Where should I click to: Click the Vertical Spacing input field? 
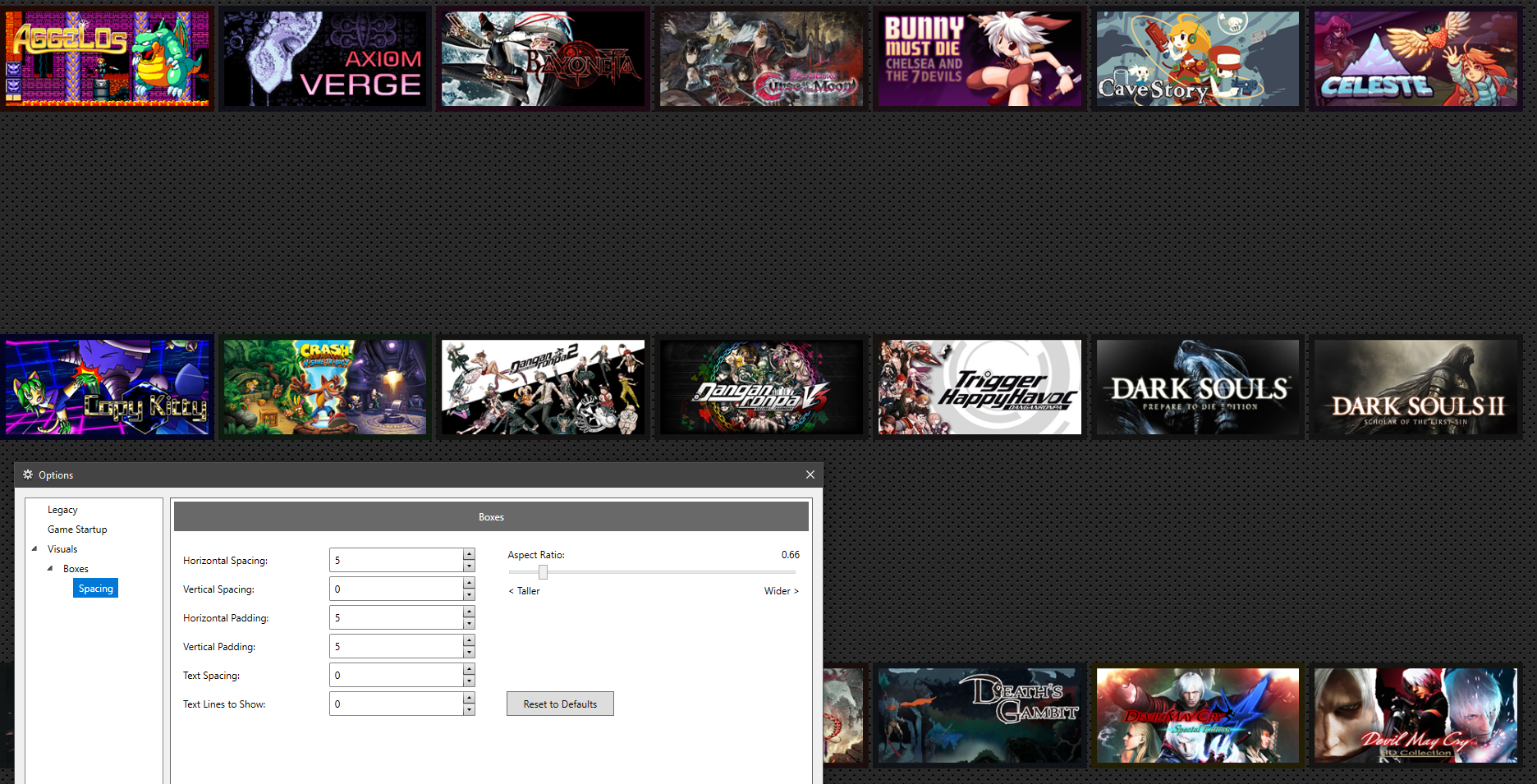pyautogui.click(x=397, y=589)
